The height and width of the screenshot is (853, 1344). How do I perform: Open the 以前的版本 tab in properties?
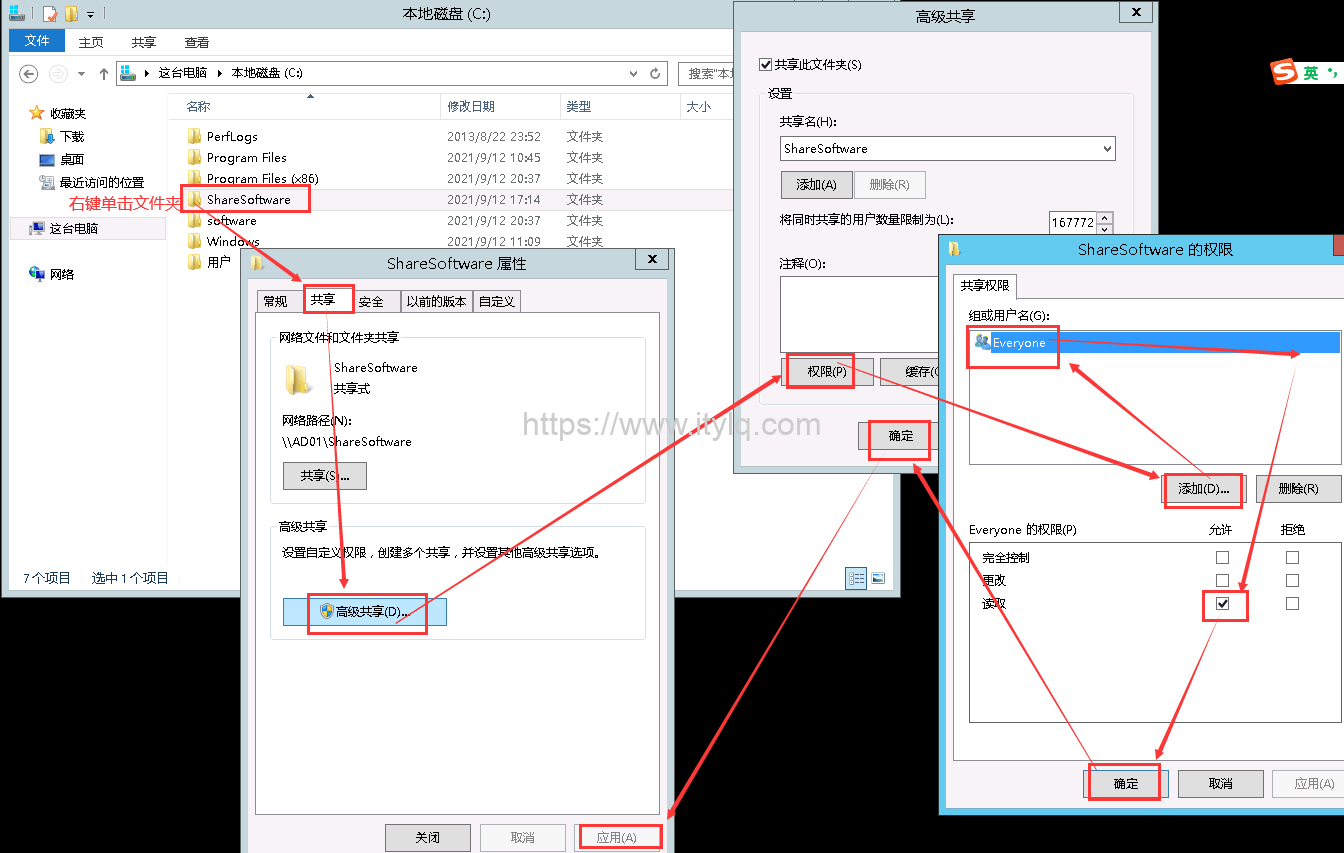coord(436,300)
